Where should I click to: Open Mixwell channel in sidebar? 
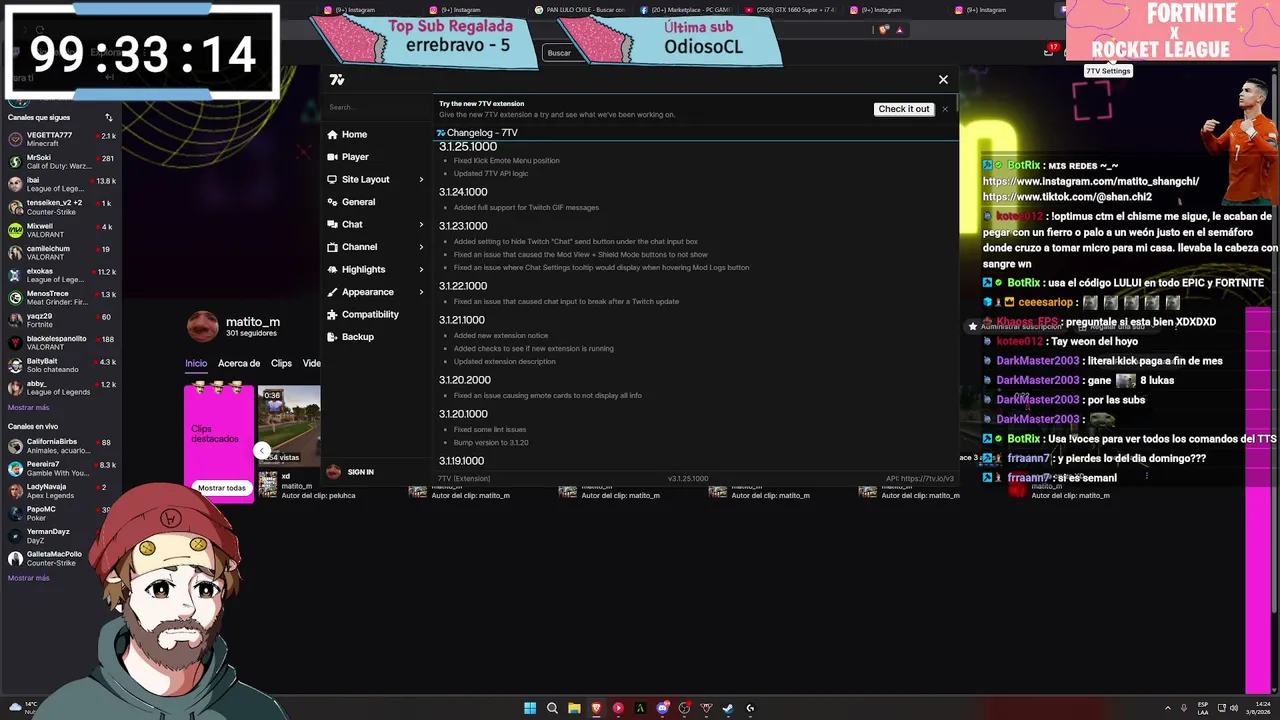[x=62, y=230]
